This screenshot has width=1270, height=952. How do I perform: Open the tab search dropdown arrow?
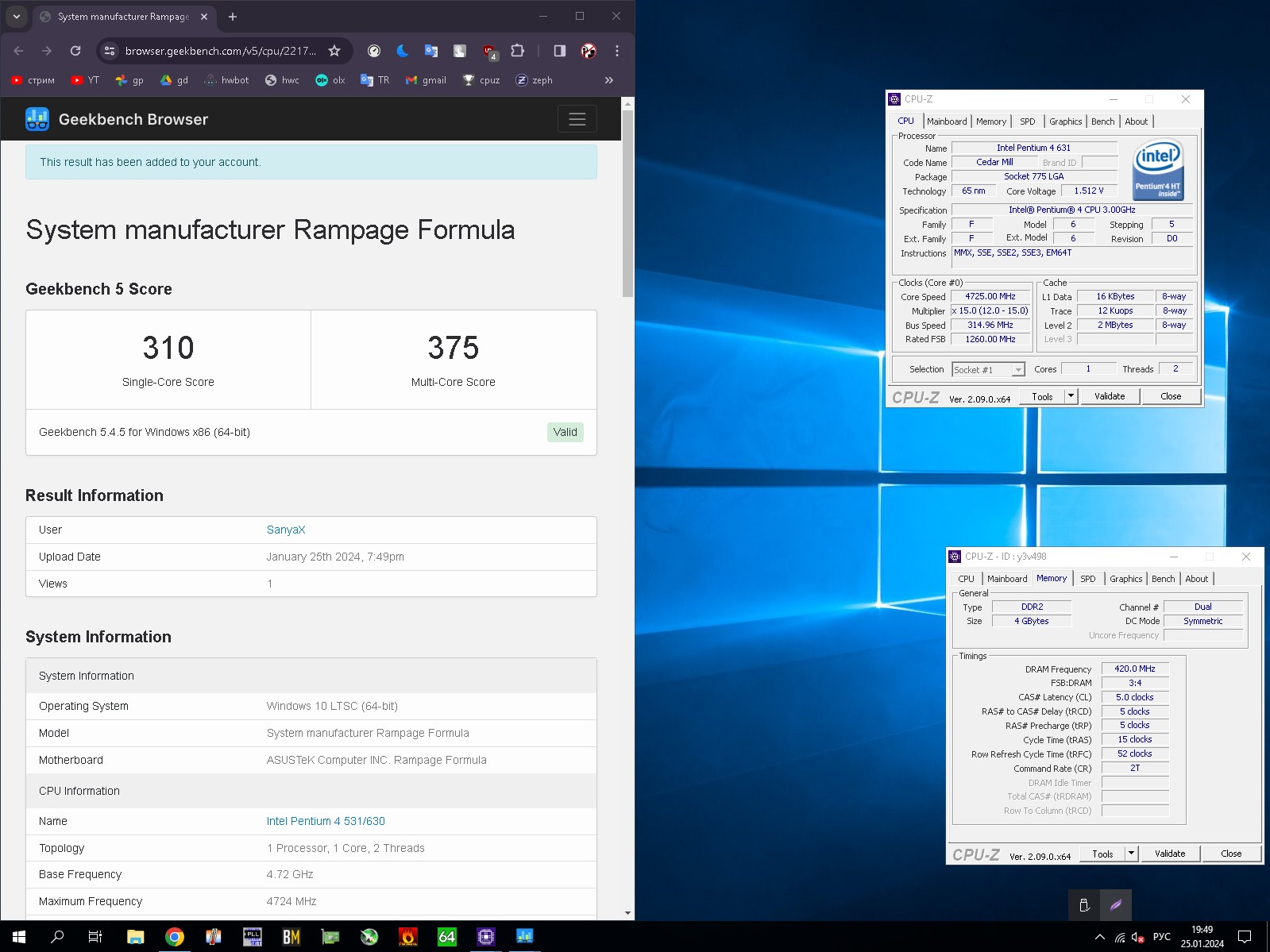[17, 17]
